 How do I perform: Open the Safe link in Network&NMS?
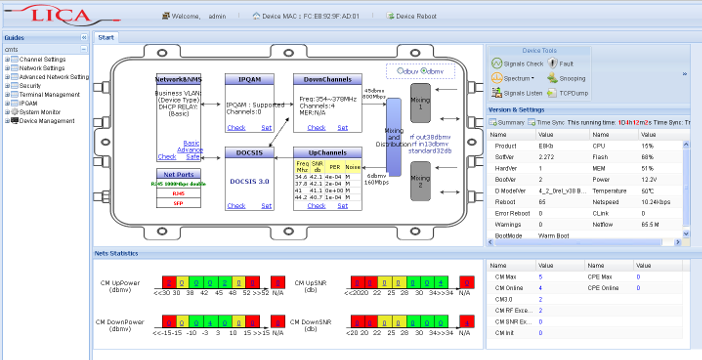[193, 157]
